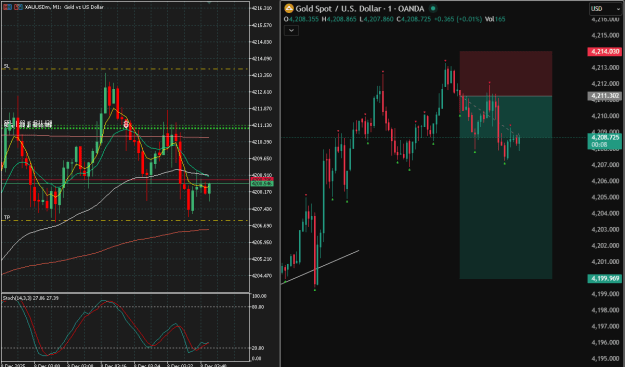Click the grey 4,211.302 entry price tag

coord(605,96)
